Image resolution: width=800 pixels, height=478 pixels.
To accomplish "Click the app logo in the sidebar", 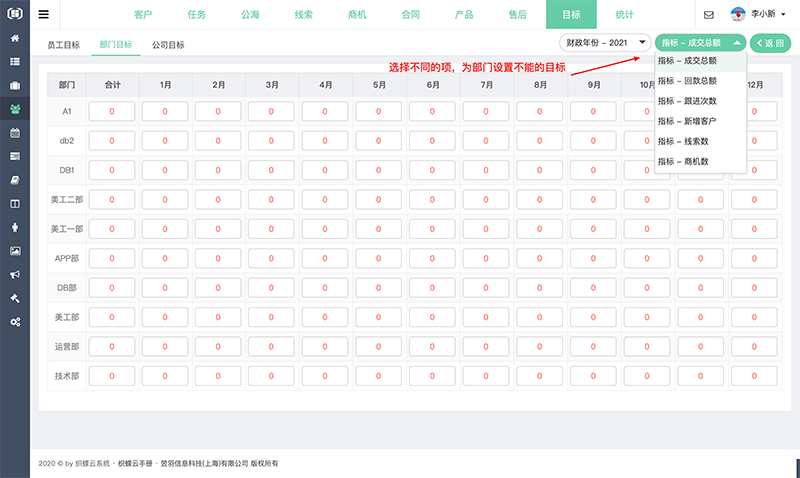I will (x=15, y=13).
